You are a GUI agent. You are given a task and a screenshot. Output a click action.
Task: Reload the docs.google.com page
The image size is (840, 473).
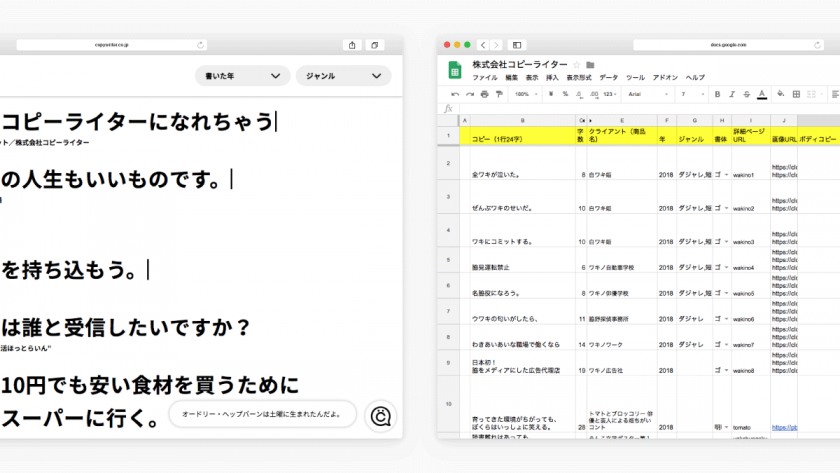pyautogui.click(x=817, y=45)
